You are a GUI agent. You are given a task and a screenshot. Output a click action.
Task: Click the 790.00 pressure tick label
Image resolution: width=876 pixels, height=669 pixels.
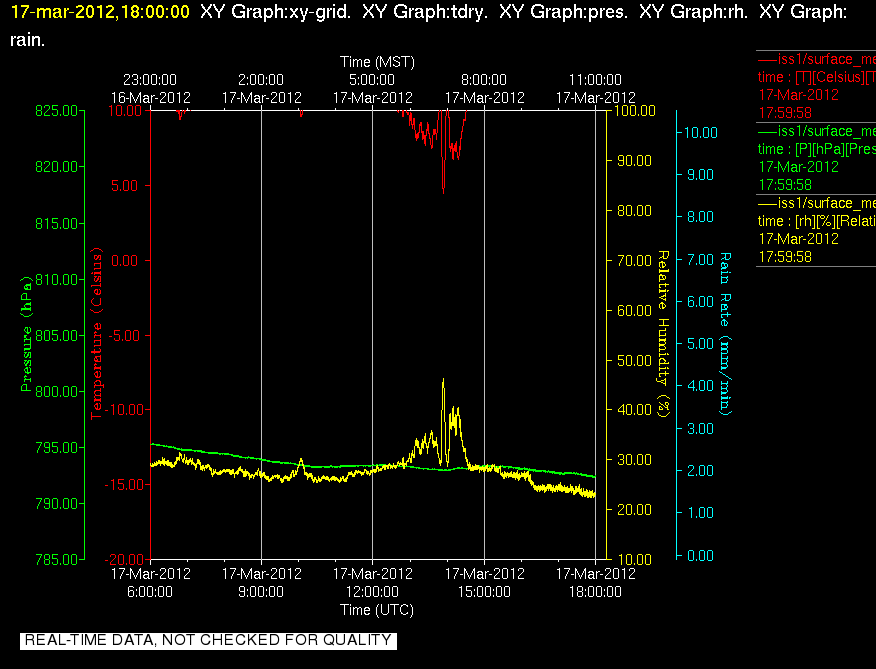click(x=56, y=503)
